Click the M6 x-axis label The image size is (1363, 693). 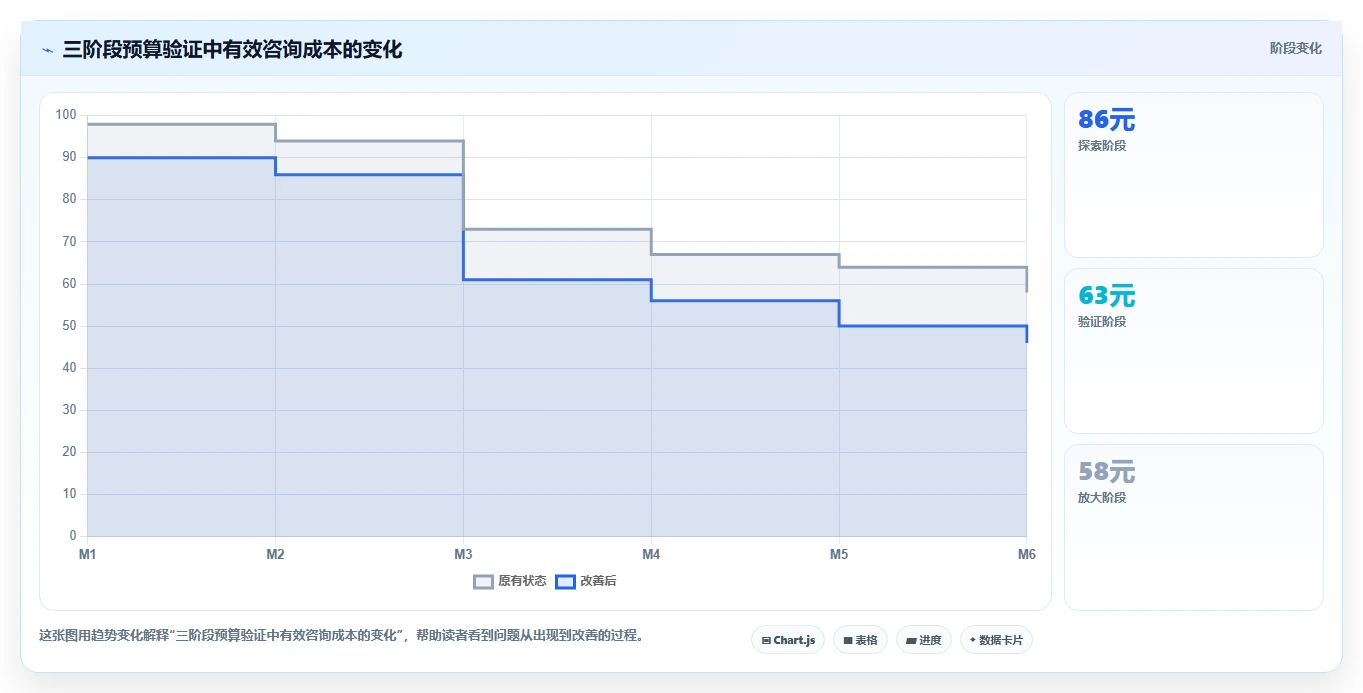tap(1026, 554)
